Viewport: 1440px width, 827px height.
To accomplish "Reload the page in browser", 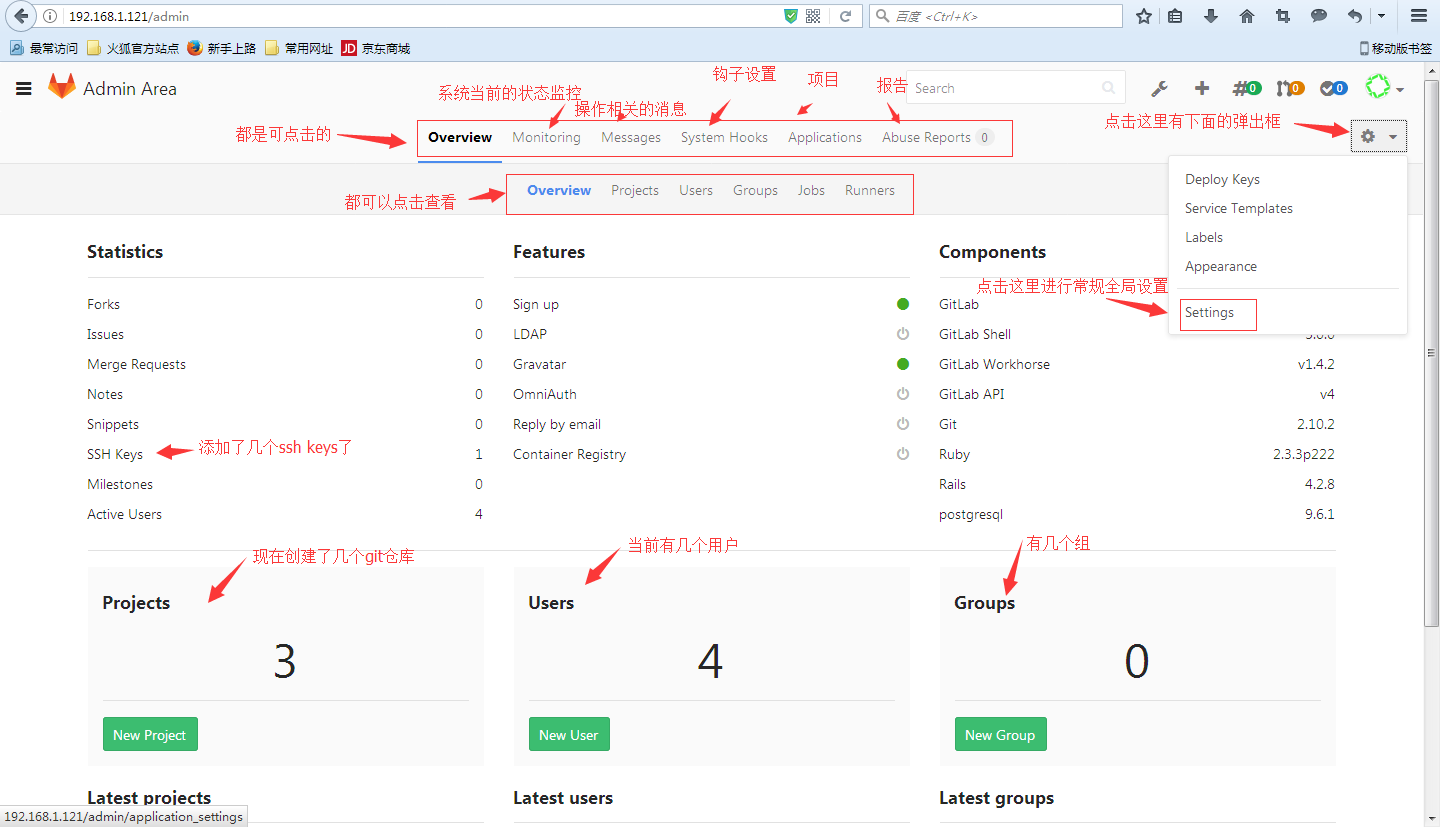I will pyautogui.click(x=845, y=16).
